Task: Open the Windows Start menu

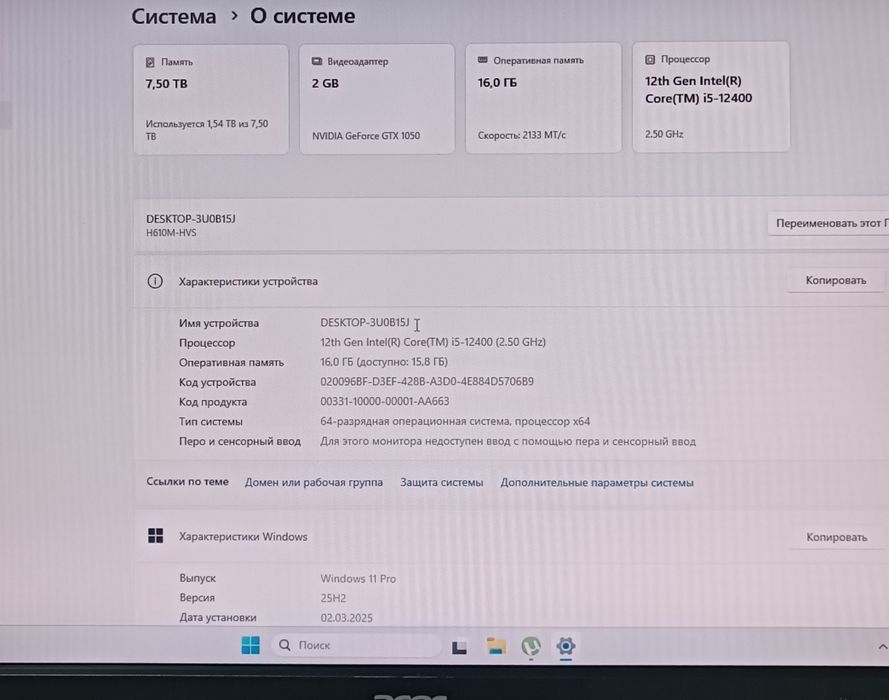Action: 250,645
